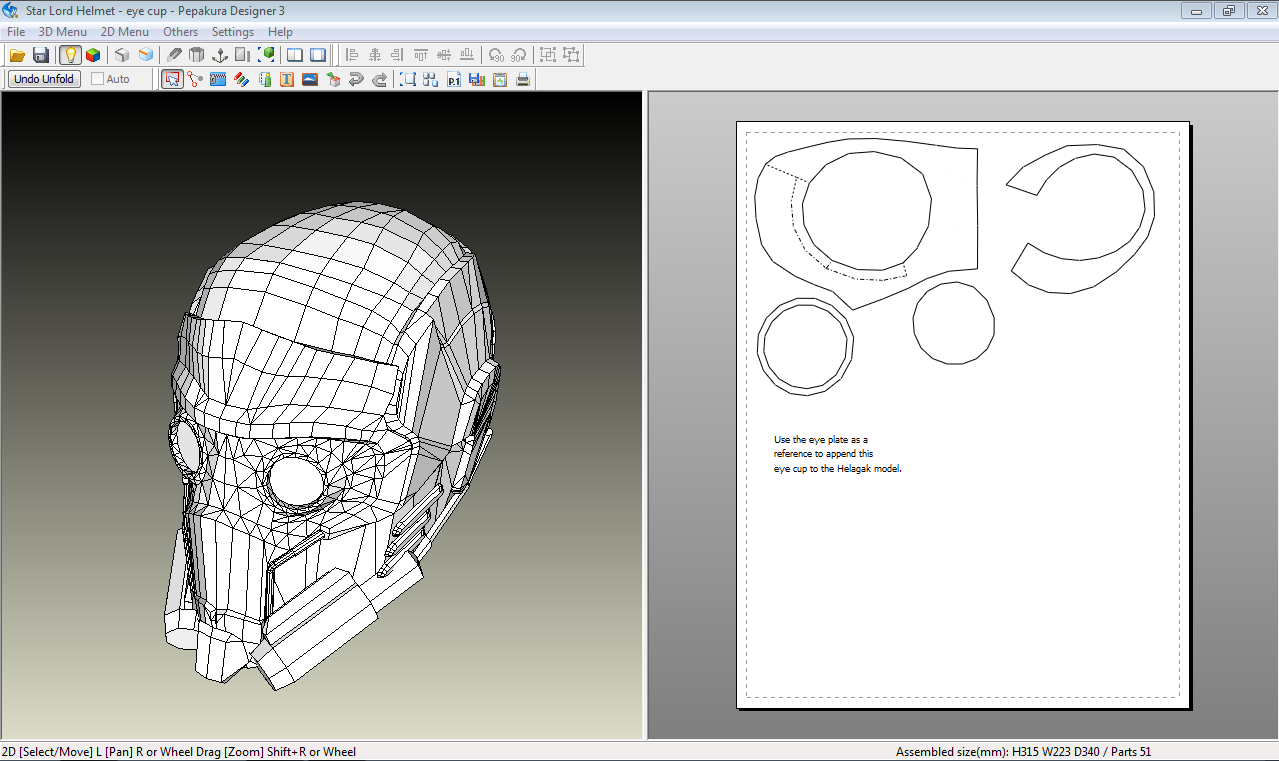The width and height of the screenshot is (1279, 761).
Task: Click the align bottom icon
Action: (466, 55)
